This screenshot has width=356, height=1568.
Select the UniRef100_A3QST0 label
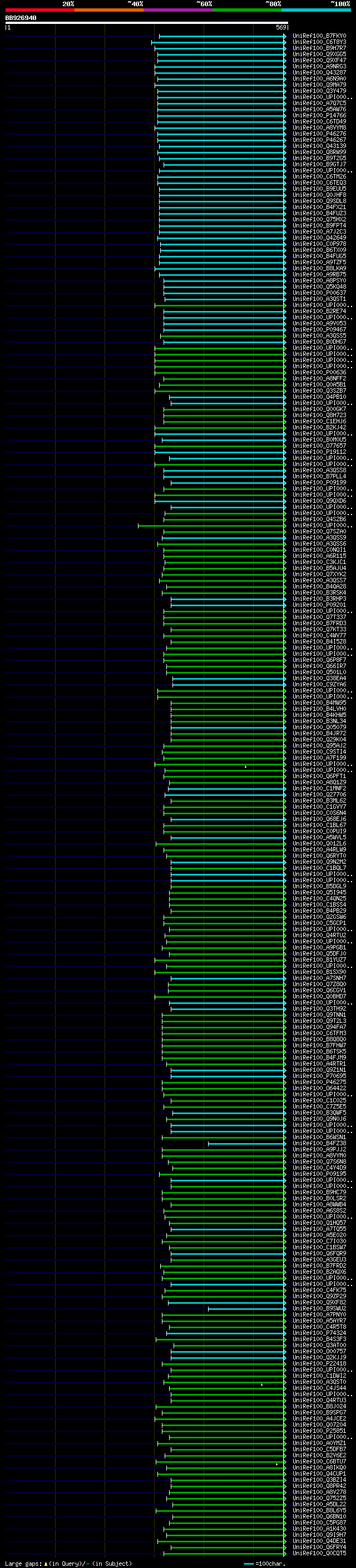coord(319,1382)
